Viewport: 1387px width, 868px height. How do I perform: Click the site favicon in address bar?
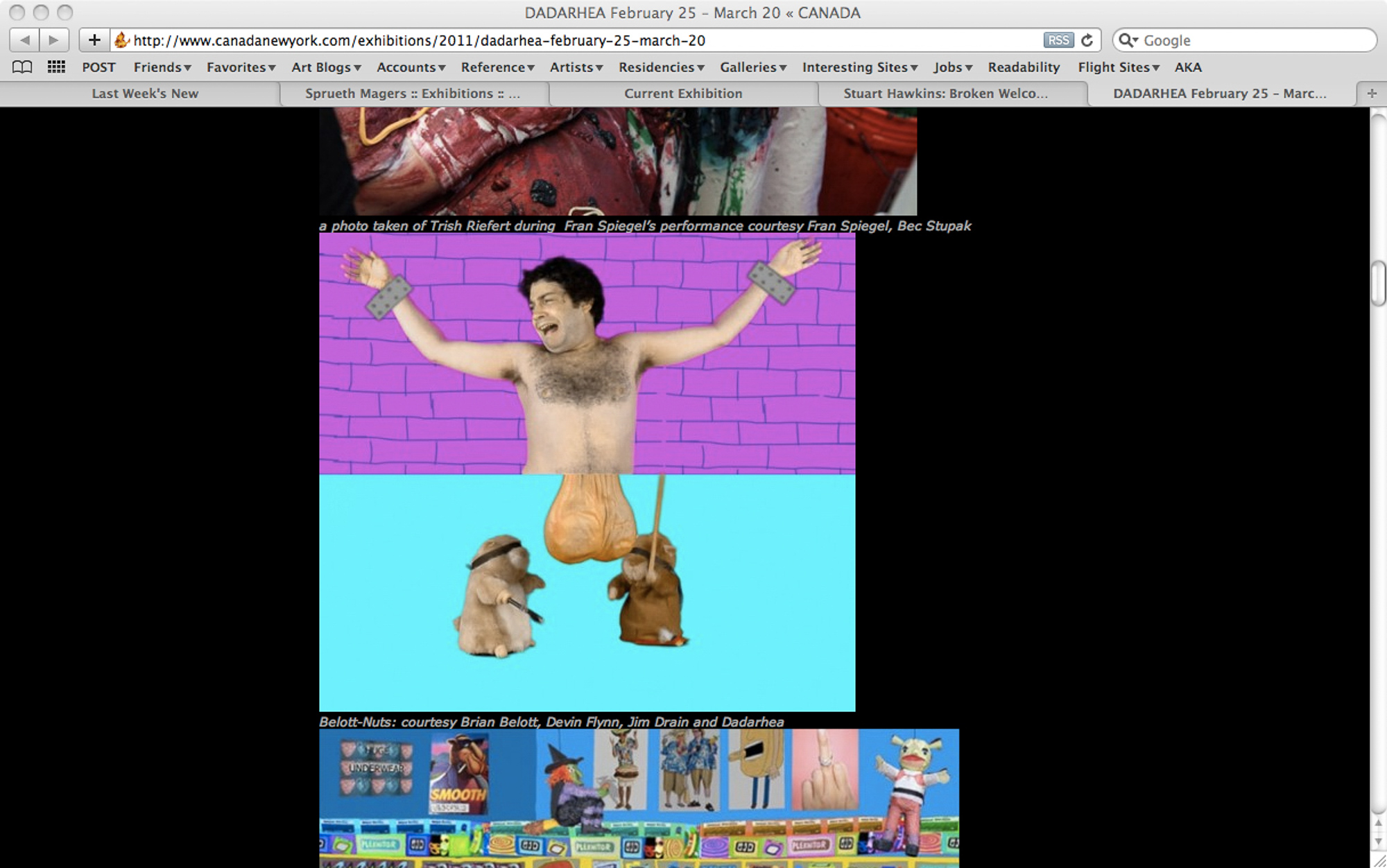coord(122,40)
